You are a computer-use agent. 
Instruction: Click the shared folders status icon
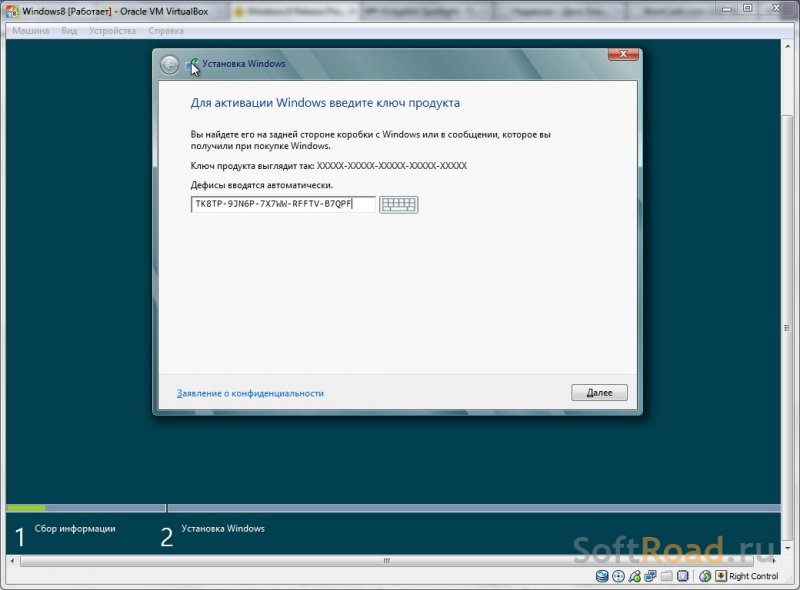click(667, 576)
